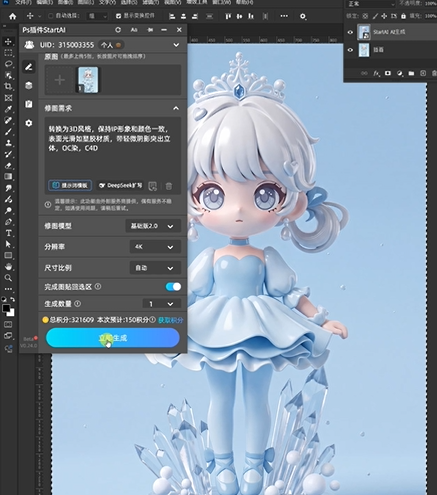
Task: Open the resolution 4K dropdown
Action: click(155, 247)
